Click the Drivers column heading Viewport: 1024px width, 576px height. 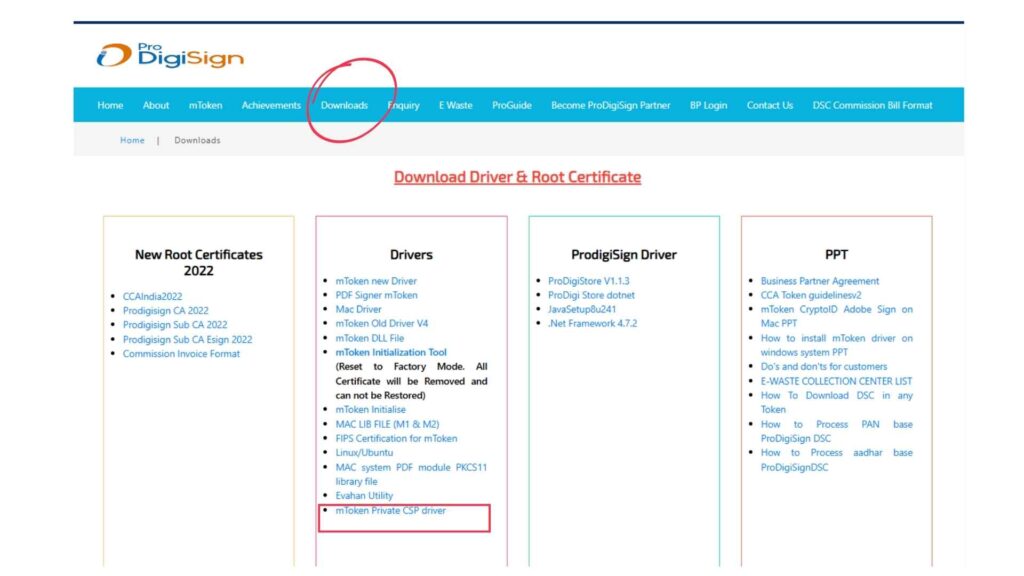[x=411, y=255]
